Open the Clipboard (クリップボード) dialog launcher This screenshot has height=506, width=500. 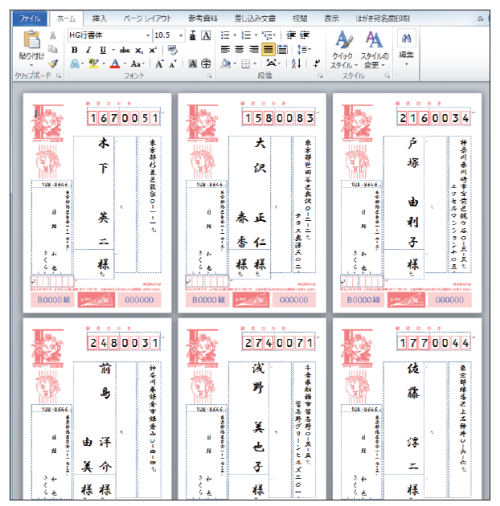click(x=58, y=76)
